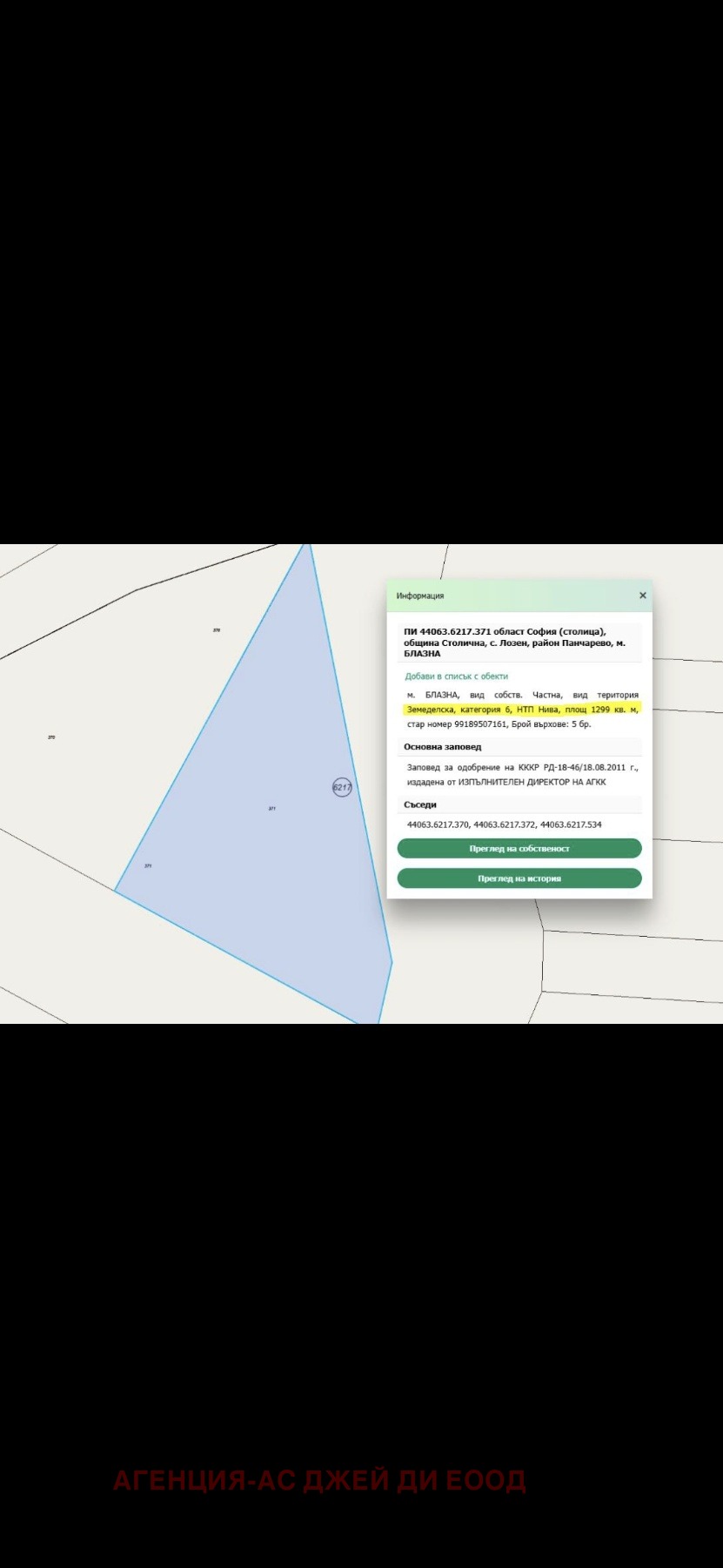Click the highlighted text Земеделска, категория 6

click(x=459, y=710)
